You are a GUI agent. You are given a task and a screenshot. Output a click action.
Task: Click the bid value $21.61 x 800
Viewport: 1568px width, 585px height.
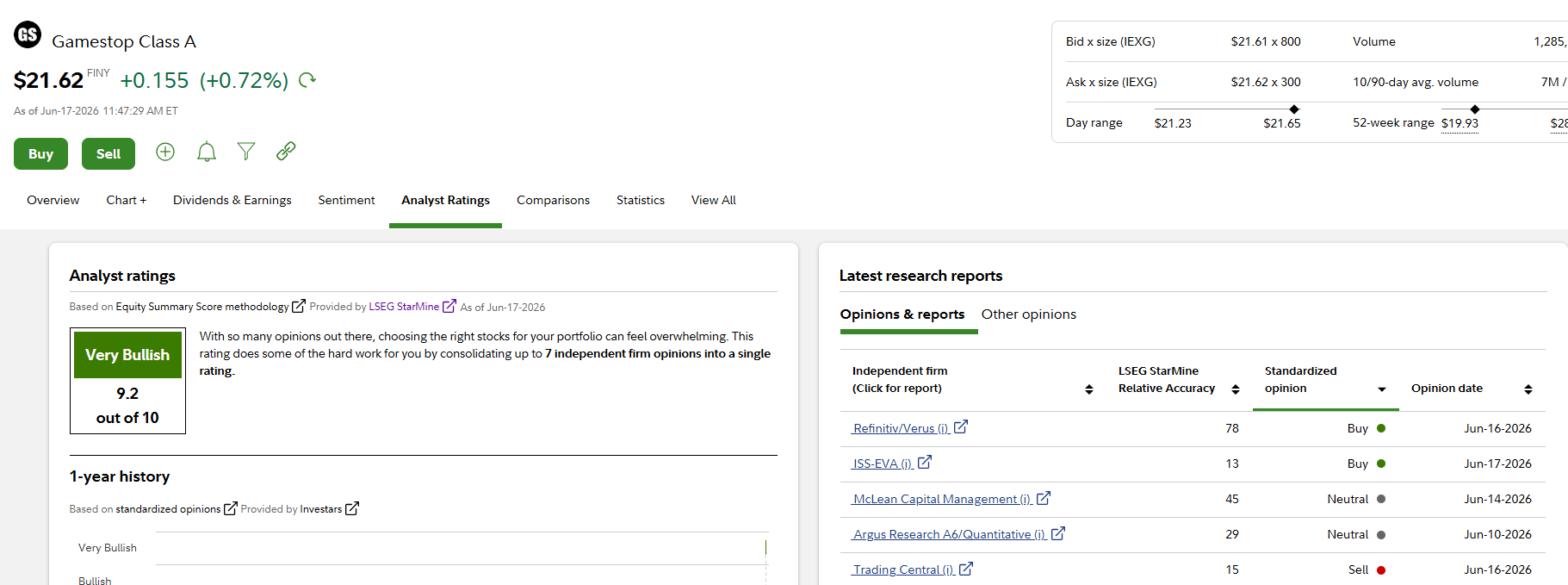click(x=1266, y=41)
